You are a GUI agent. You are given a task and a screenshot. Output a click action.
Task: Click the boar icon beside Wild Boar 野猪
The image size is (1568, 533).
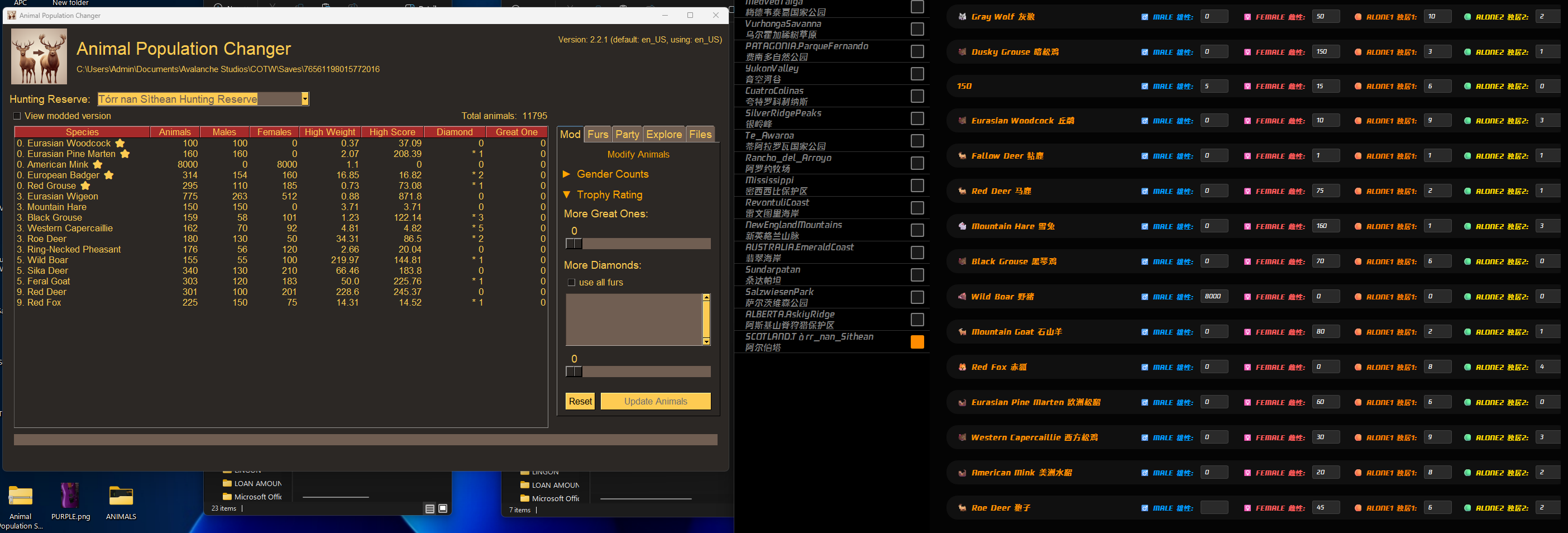point(962,297)
